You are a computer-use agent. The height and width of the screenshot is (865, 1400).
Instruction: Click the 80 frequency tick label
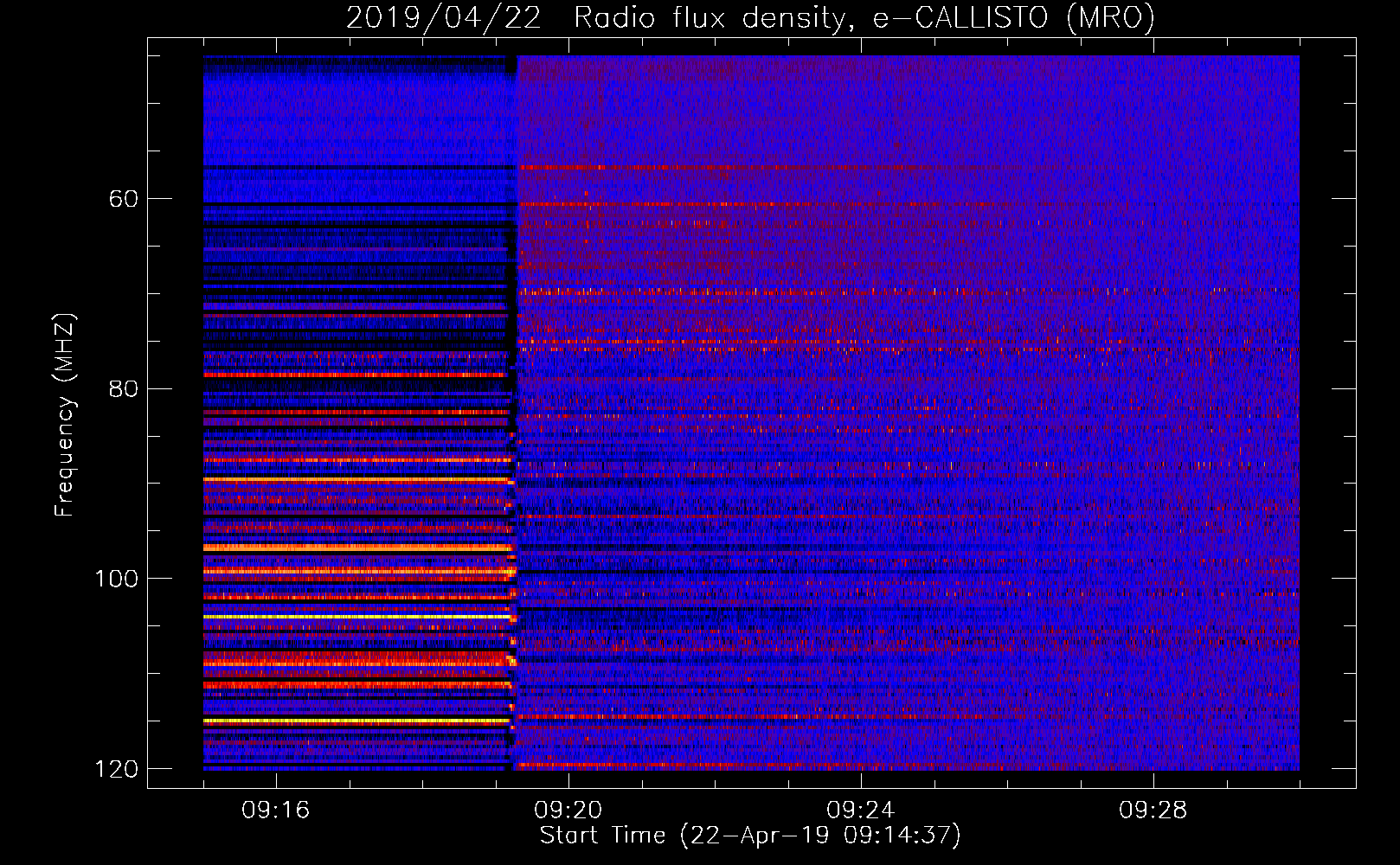tap(124, 388)
